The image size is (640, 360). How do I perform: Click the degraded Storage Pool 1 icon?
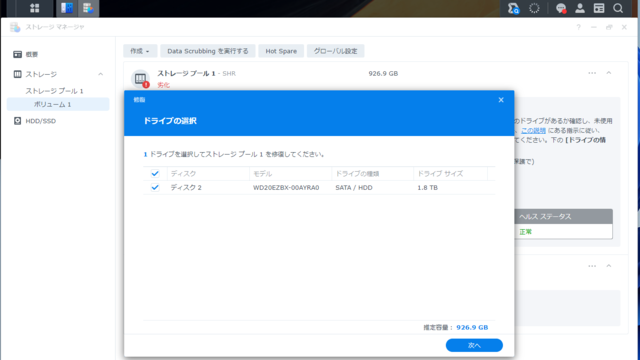click(x=140, y=78)
